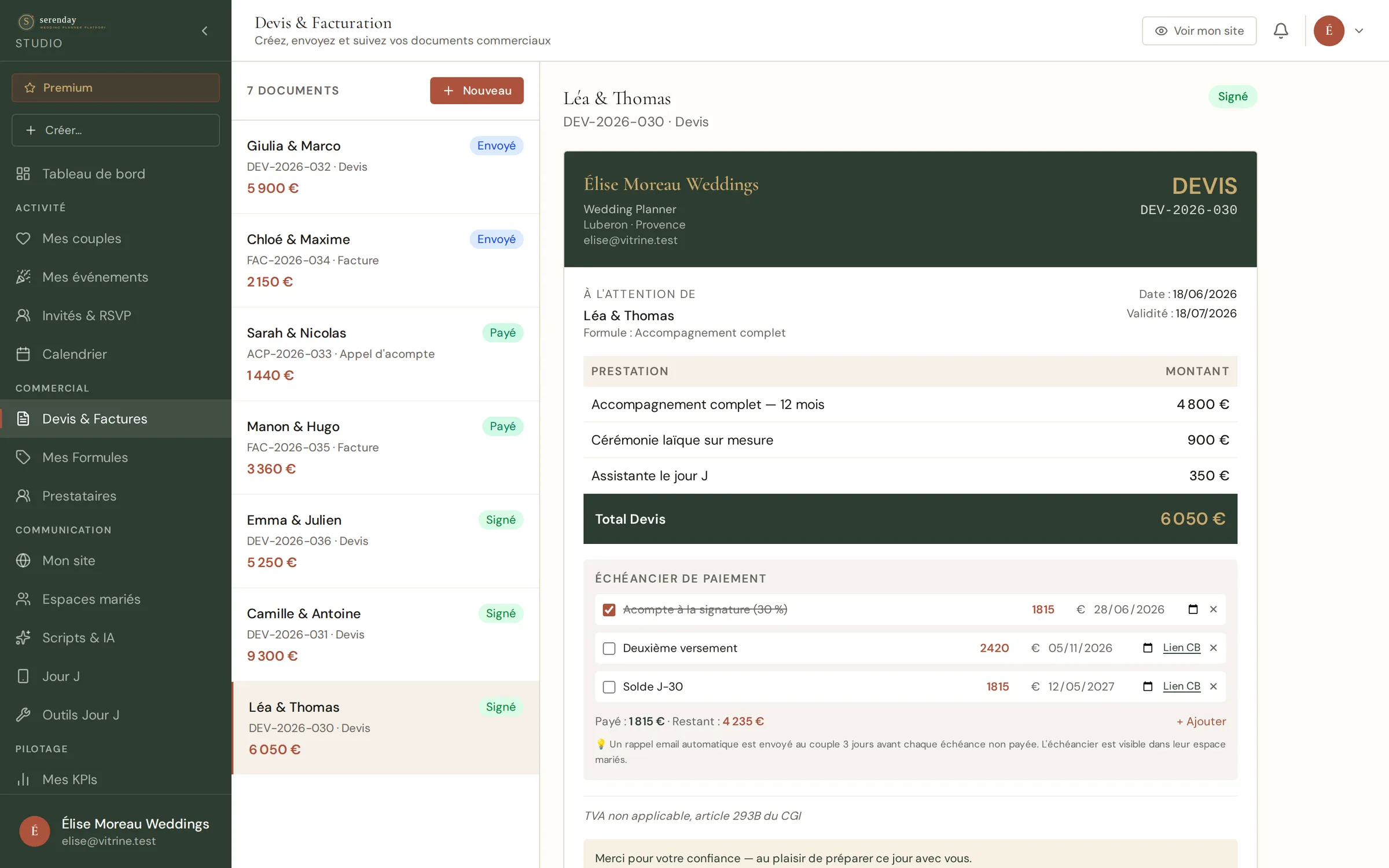Open Élise Moreau Weddings profile at sidebar bottom
This screenshot has width=1389, height=868.
click(x=116, y=832)
